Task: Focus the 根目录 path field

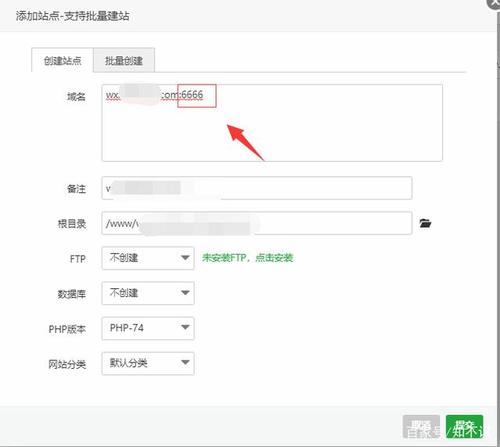Action: click(257, 223)
